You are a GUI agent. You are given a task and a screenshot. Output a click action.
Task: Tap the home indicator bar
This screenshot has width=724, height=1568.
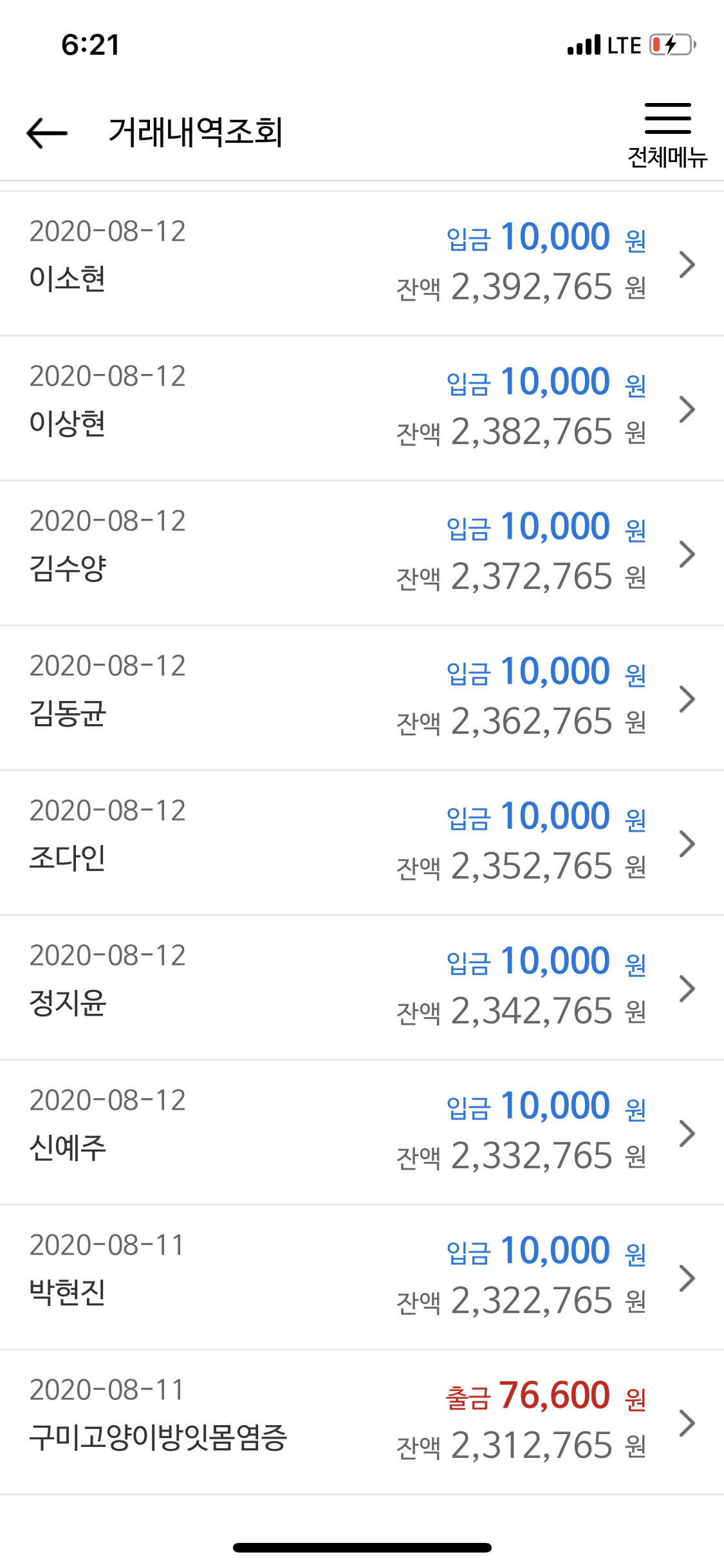coord(362,1547)
